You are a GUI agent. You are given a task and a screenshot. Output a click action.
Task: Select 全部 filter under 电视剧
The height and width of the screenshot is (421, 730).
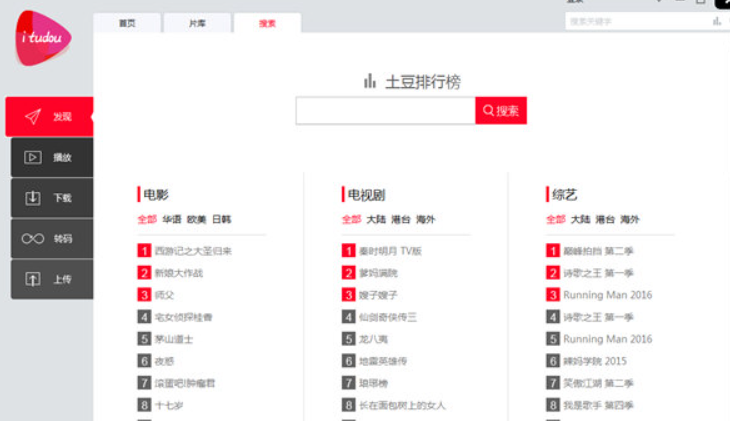[x=351, y=219]
